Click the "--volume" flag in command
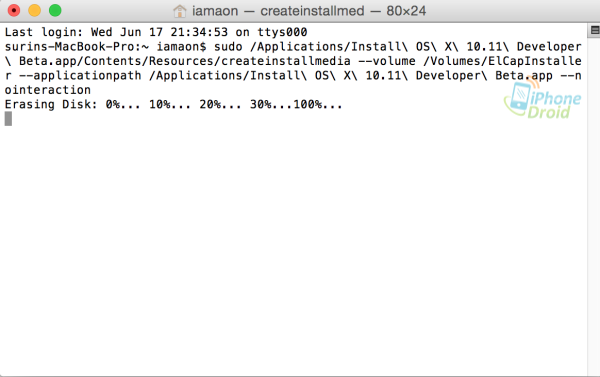The height and width of the screenshot is (377, 600). click(x=386, y=61)
